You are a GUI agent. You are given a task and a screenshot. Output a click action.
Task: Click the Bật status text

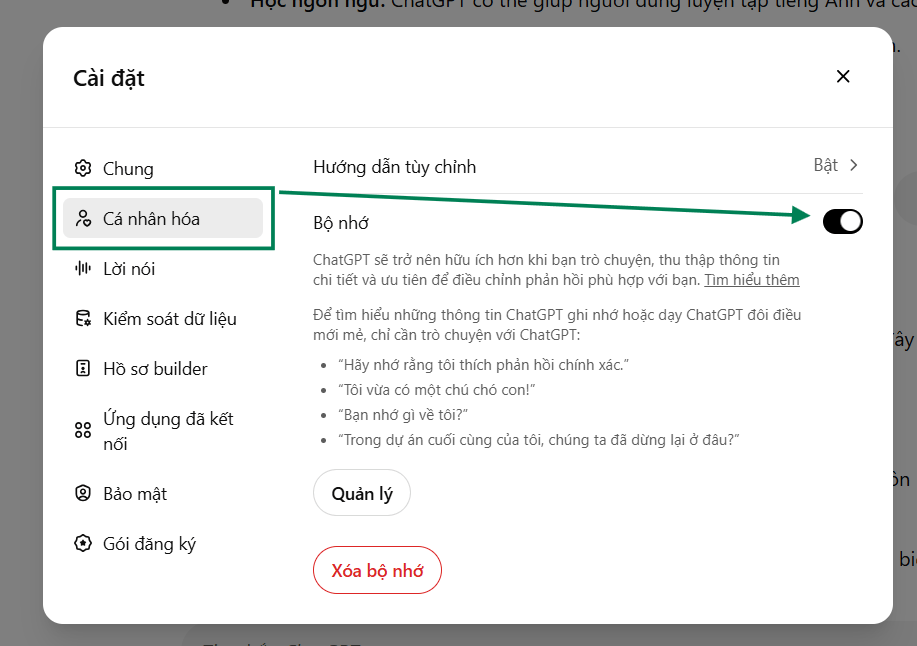pos(826,165)
